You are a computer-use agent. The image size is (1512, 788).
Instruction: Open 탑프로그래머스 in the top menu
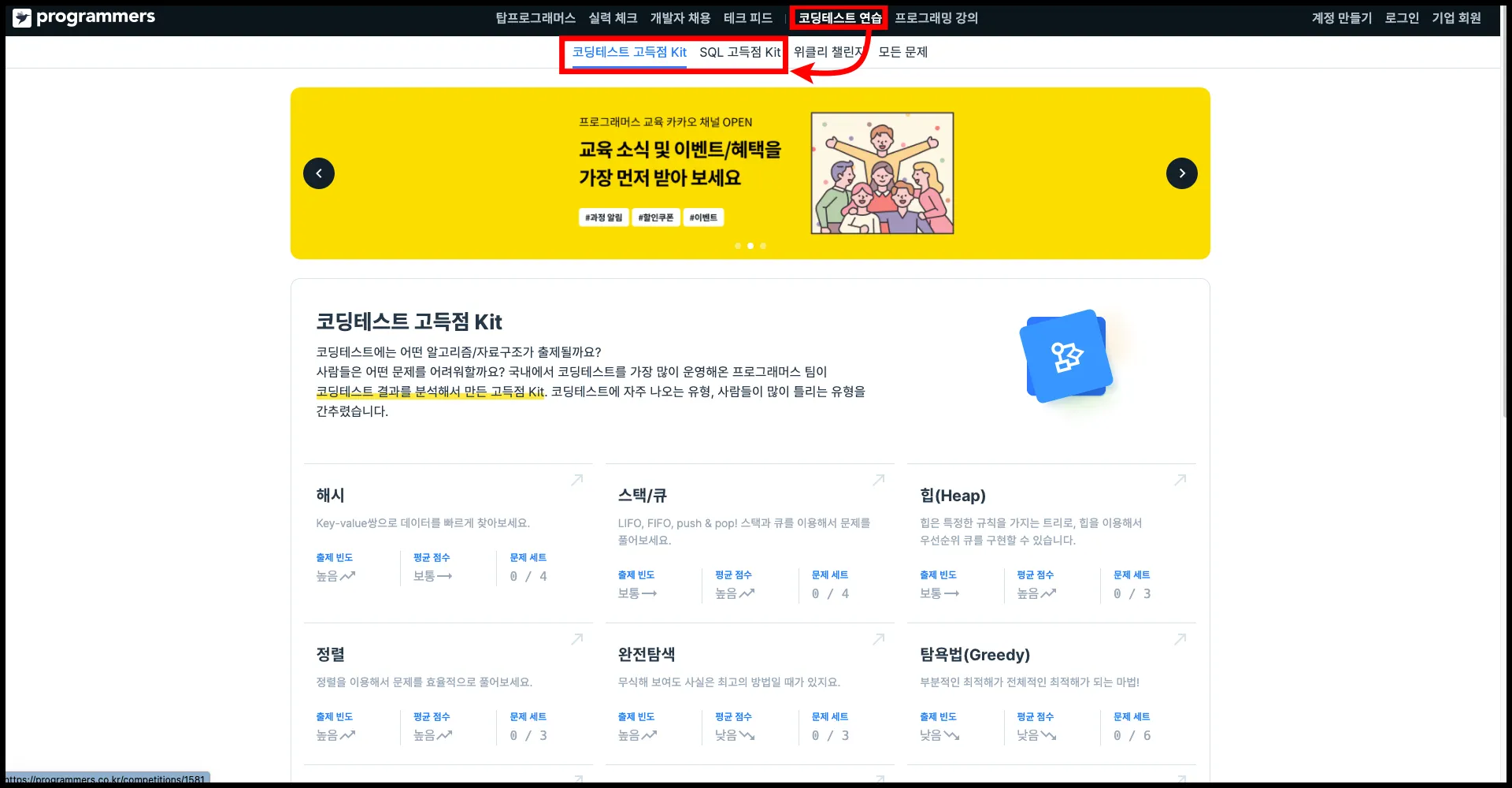pyautogui.click(x=535, y=18)
